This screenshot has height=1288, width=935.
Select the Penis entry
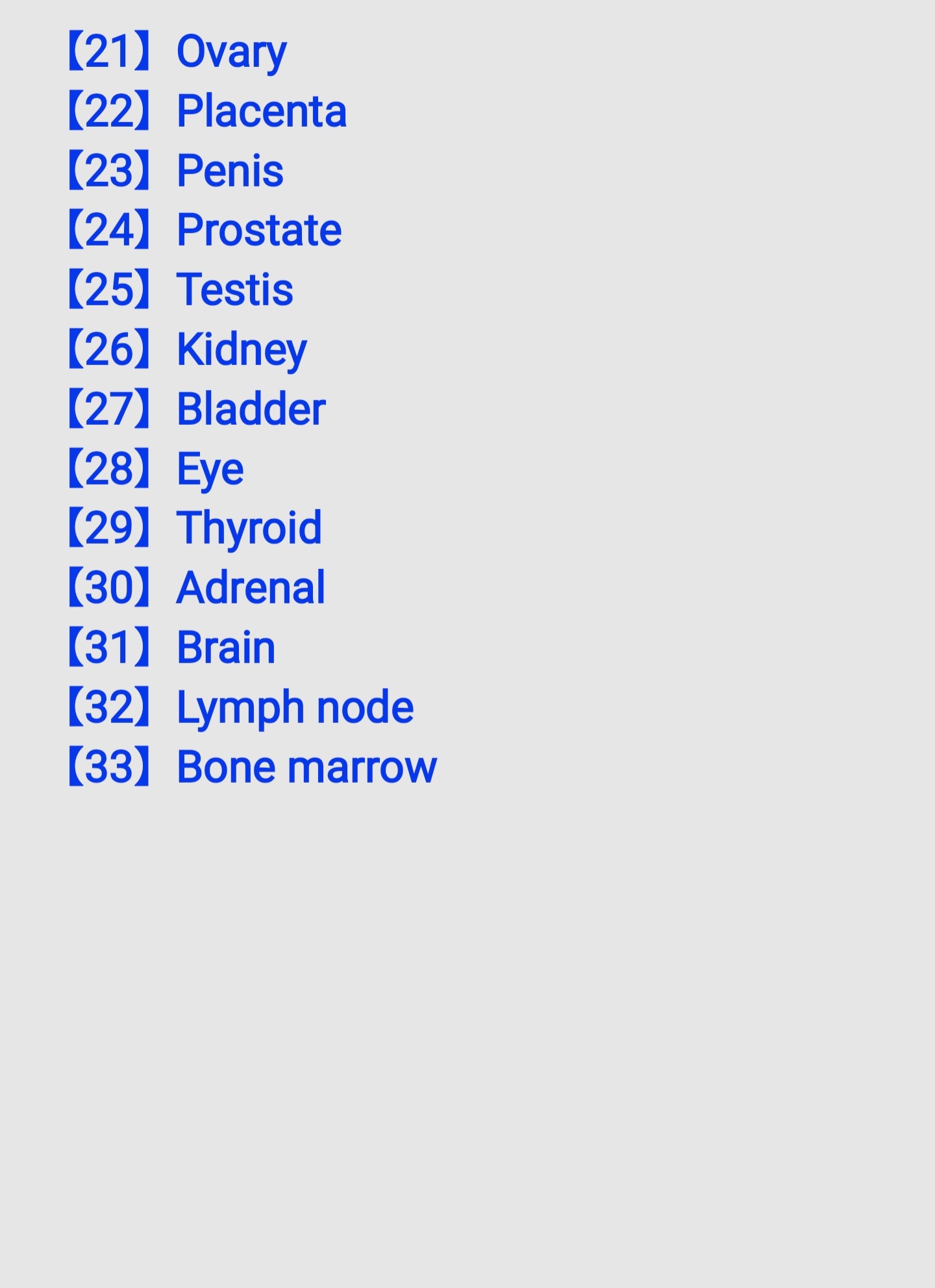230,171
